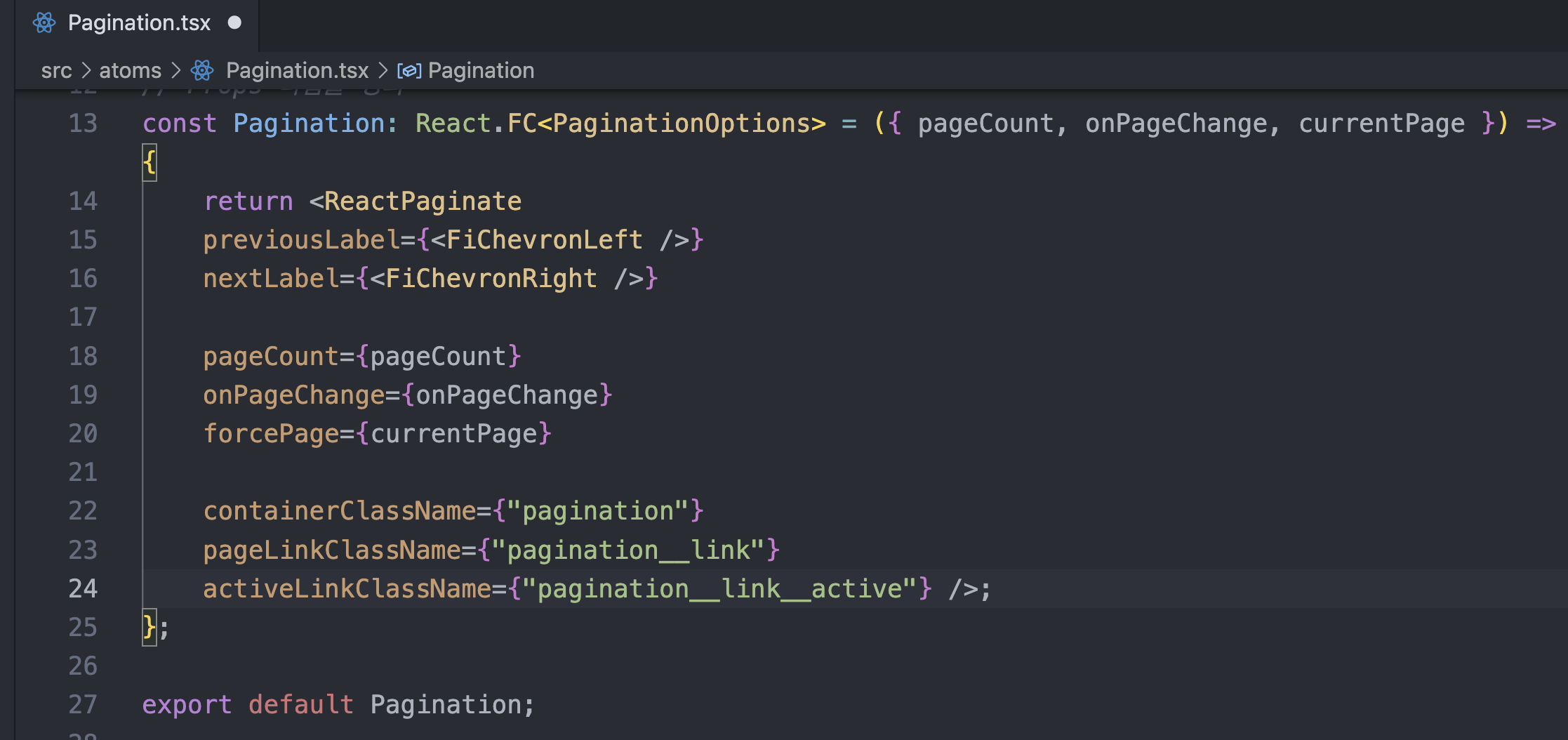Click the 'onPageChange' parameter on line 13
1568x740 pixels.
[x=1176, y=124]
